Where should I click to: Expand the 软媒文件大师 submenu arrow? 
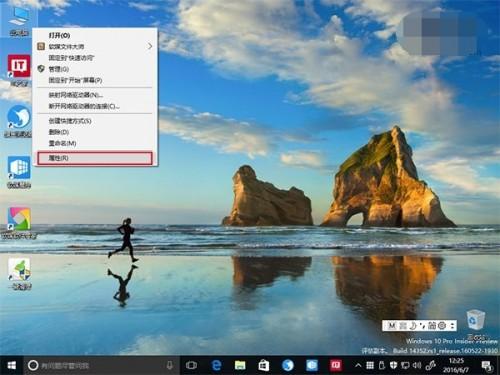coord(150,46)
